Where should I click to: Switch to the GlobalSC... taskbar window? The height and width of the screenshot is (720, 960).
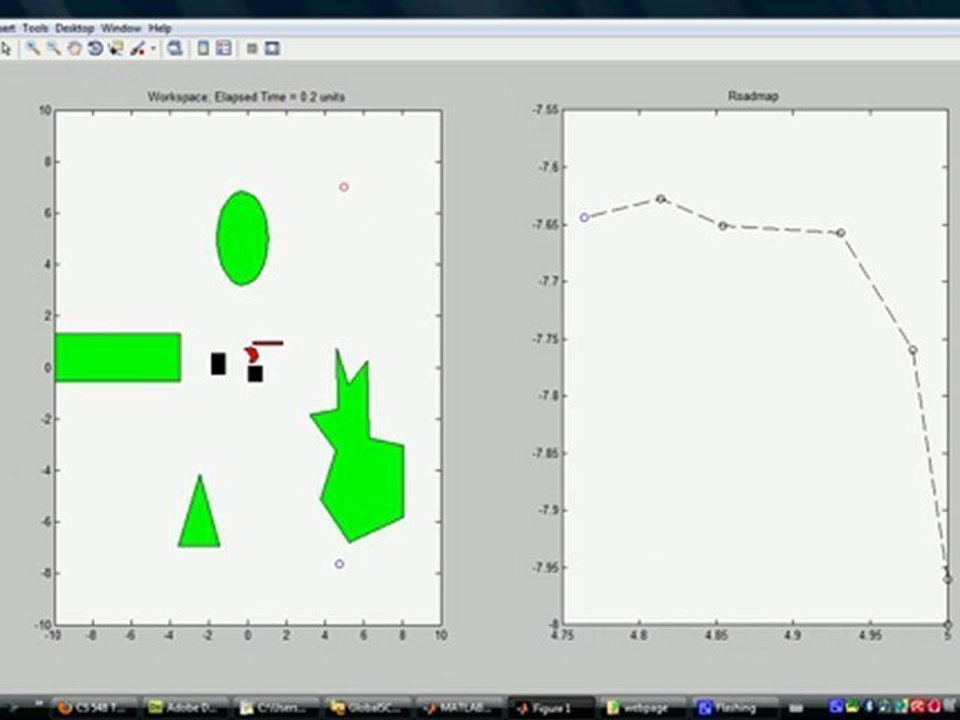pyautogui.click(x=367, y=708)
